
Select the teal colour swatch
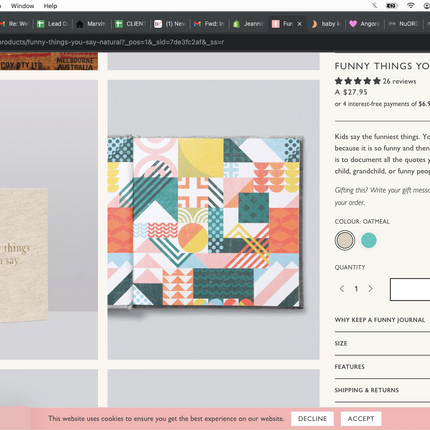pos(369,240)
